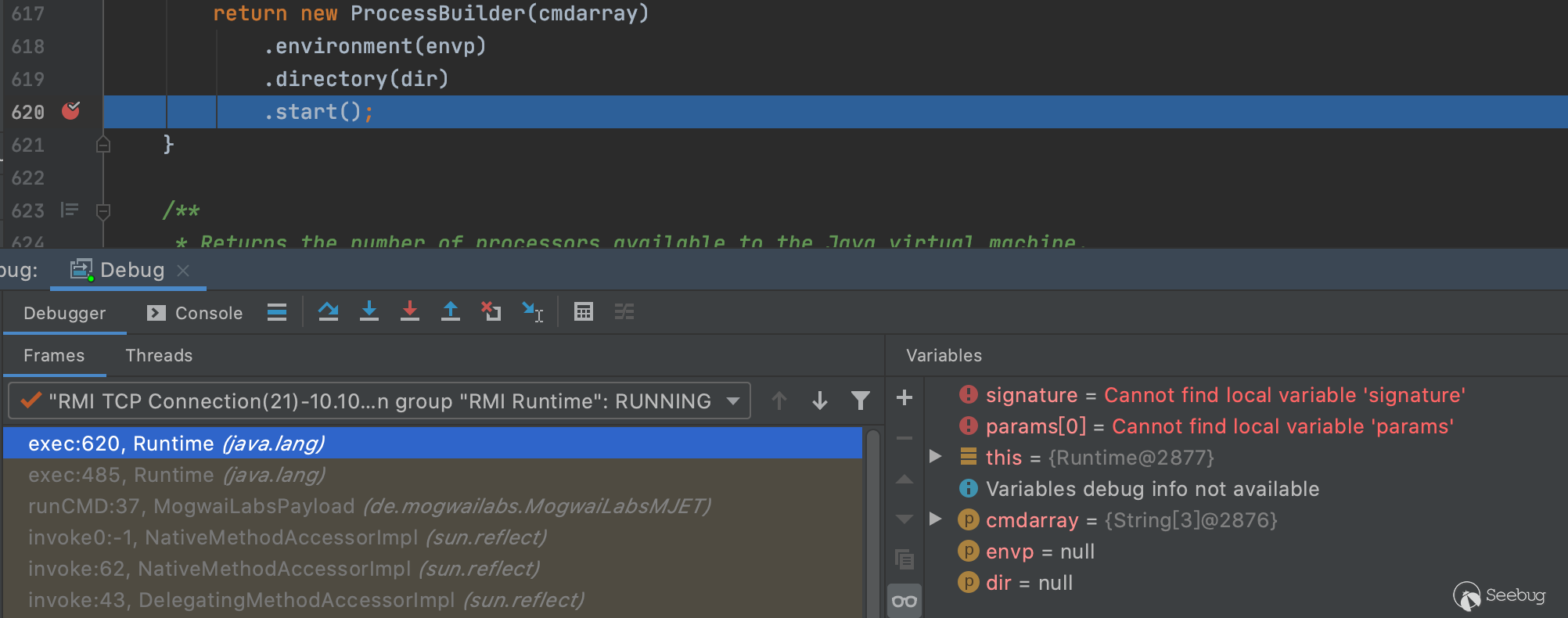Click the Drop Frame icon

pos(491,312)
